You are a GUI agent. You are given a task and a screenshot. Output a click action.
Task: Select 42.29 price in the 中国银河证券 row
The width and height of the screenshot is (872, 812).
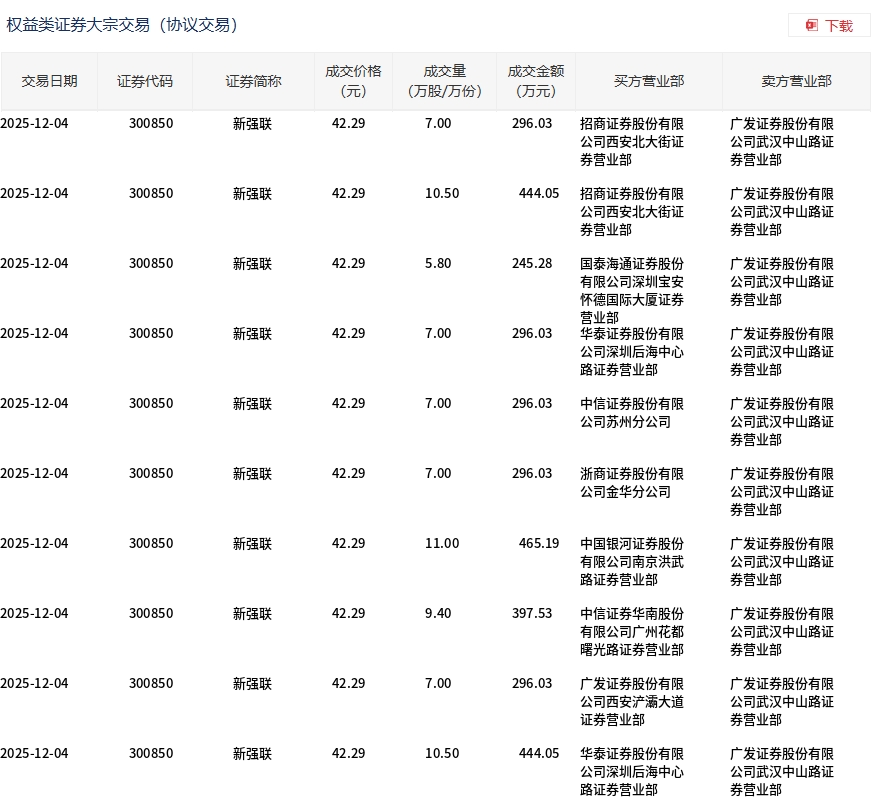click(348, 543)
